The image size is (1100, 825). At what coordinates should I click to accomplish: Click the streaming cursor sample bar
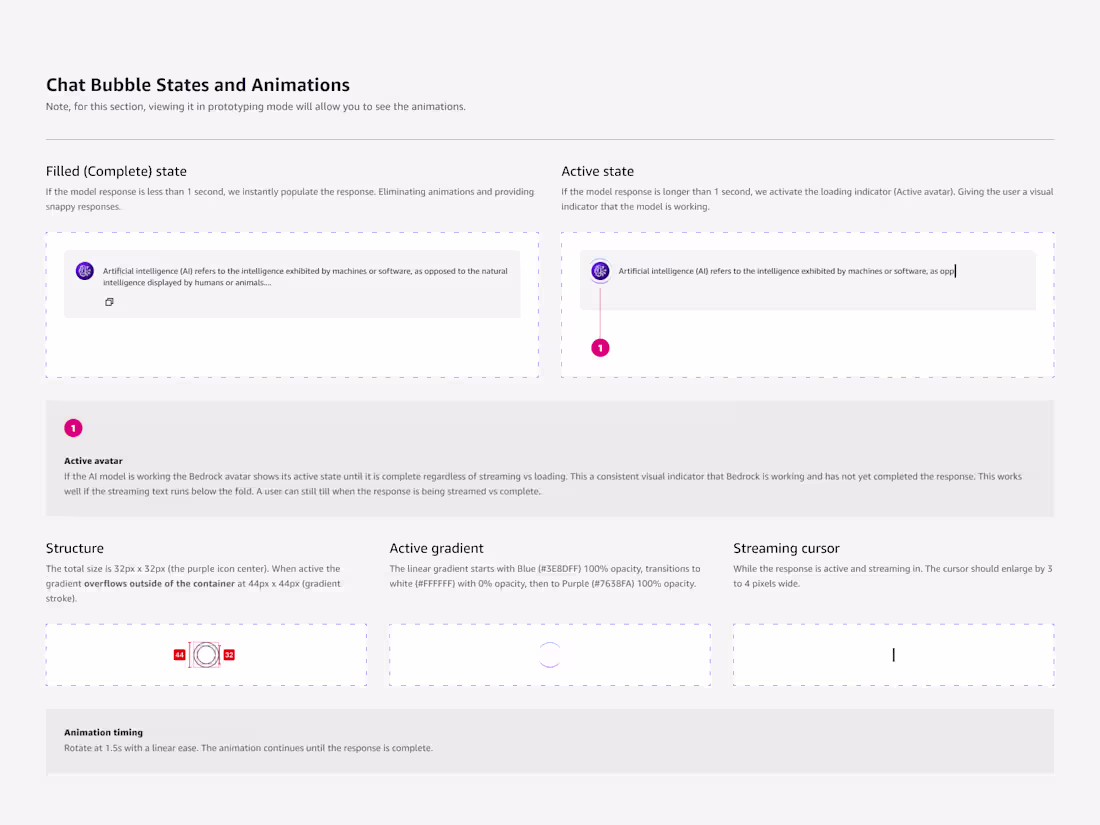tap(893, 655)
